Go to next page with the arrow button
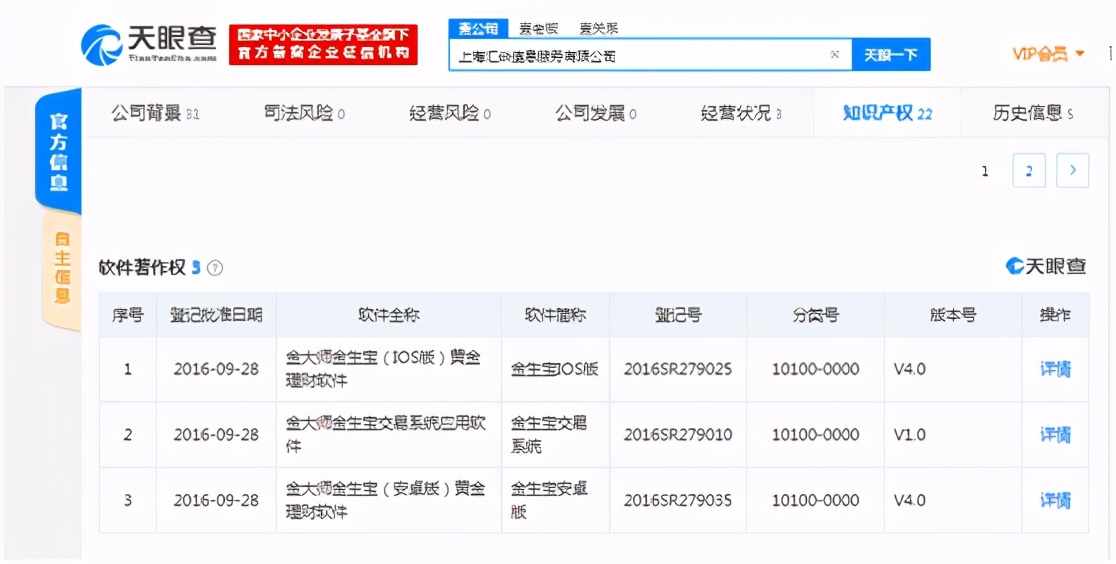The image size is (1116, 564). 1073,170
